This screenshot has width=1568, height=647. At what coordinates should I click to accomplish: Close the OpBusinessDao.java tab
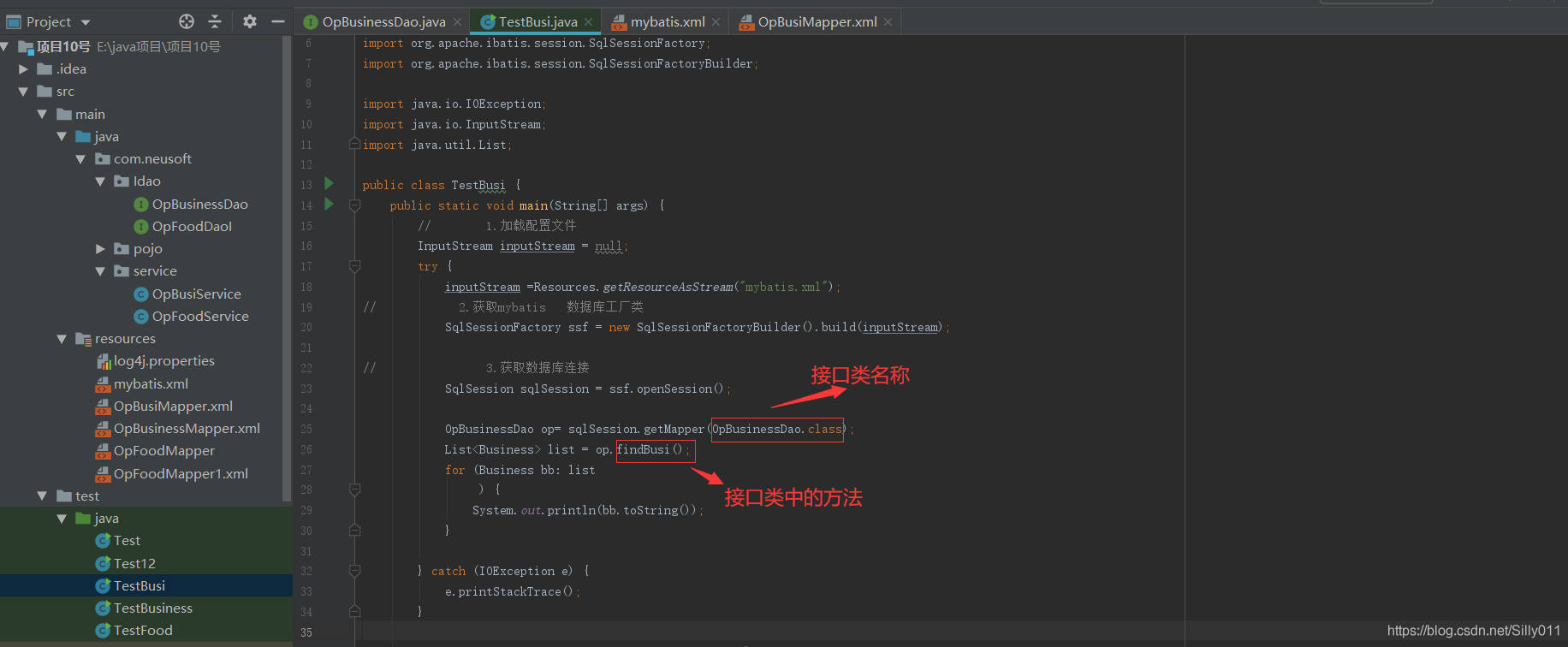click(x=458, y=22)
